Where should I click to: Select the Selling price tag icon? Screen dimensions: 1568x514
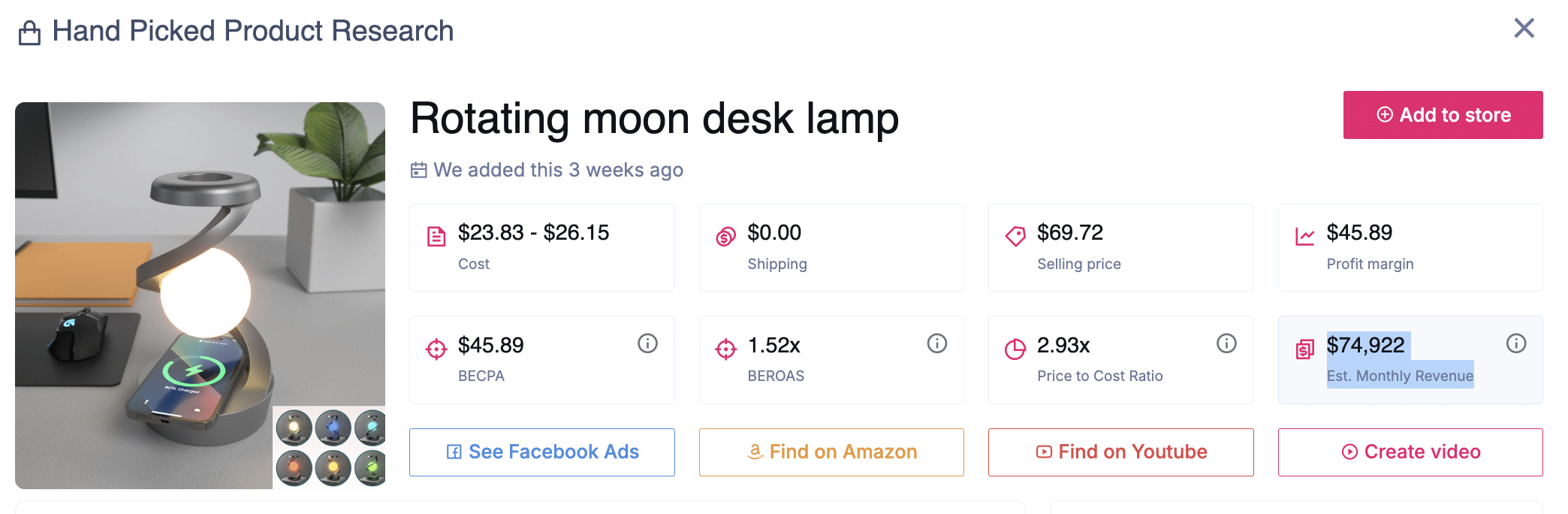(x=1016, y=235)
